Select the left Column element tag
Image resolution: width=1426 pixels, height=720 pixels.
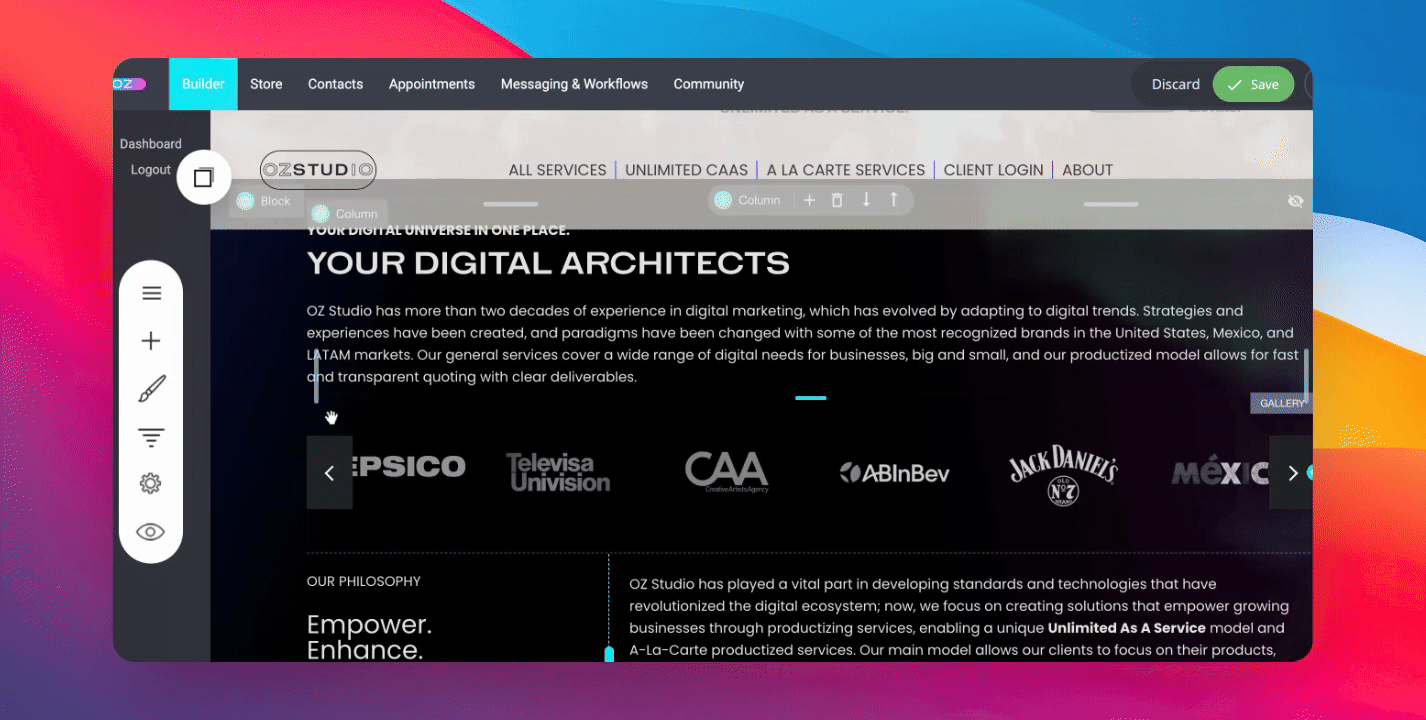pyautogui.click(x=346, y=214)
